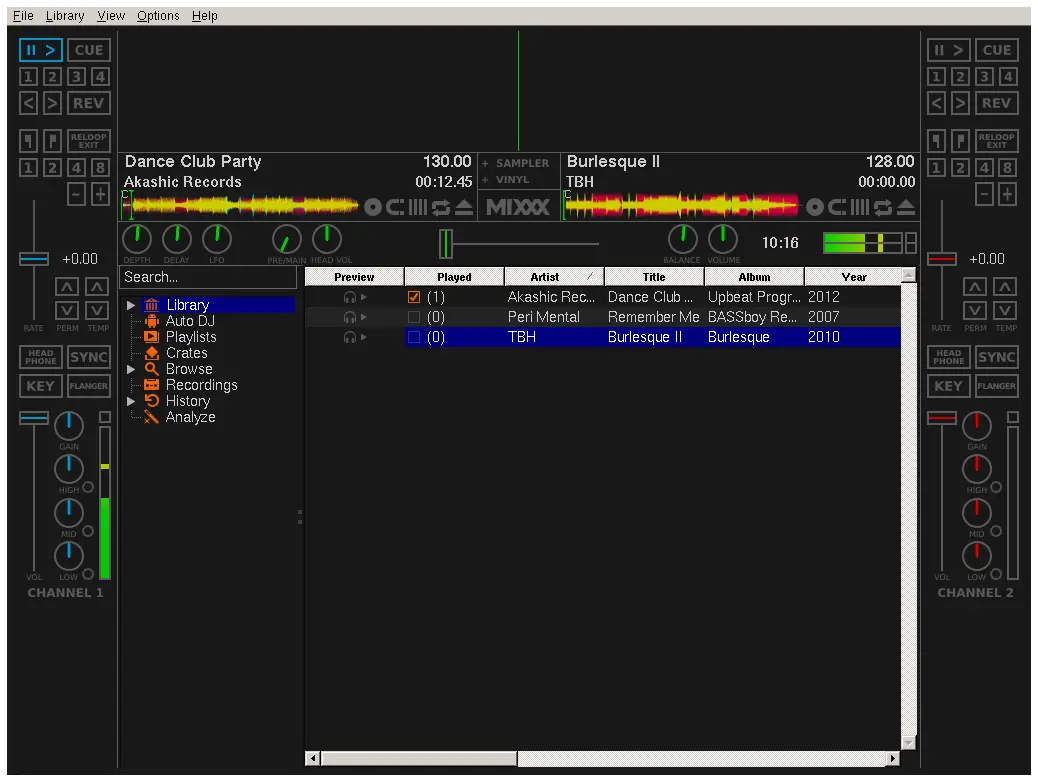
Task: Toggle FLANGER effect on Channel 1
Action: point(89,386)
